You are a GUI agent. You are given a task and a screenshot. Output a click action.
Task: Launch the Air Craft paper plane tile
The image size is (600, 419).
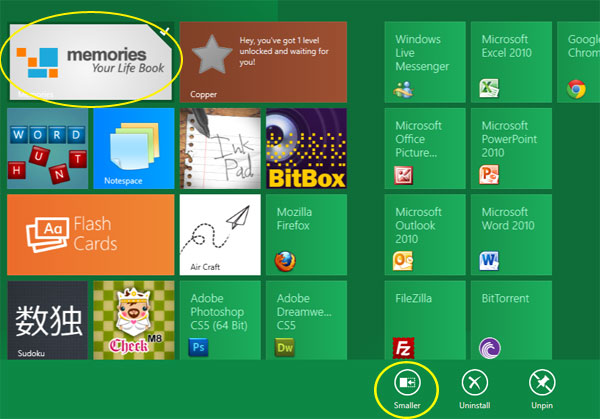point(220,234)
